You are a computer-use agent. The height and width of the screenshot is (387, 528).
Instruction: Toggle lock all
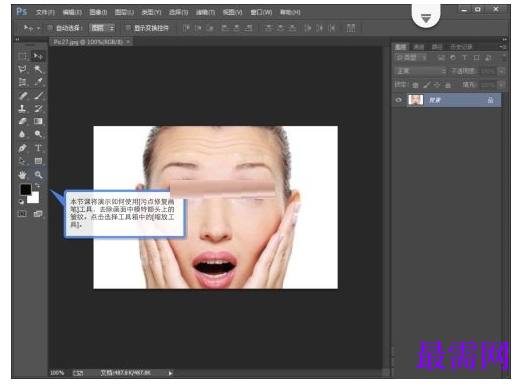[448, 85]
